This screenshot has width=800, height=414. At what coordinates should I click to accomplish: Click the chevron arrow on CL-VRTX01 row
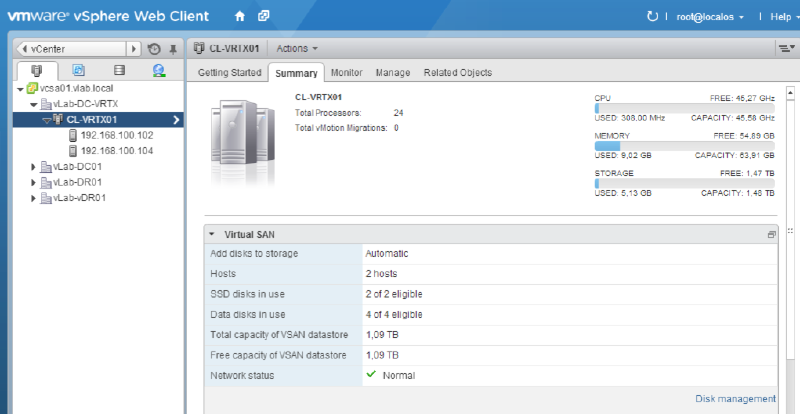click(x=177, y=120)
